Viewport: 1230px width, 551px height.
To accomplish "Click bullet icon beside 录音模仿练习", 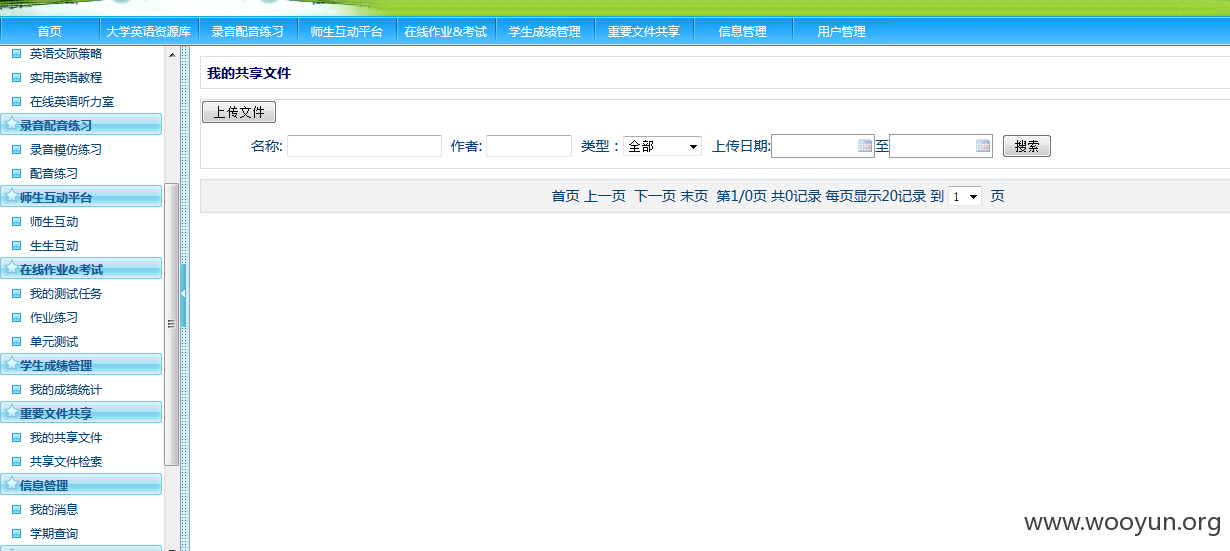I will click(x=16, y=149).
